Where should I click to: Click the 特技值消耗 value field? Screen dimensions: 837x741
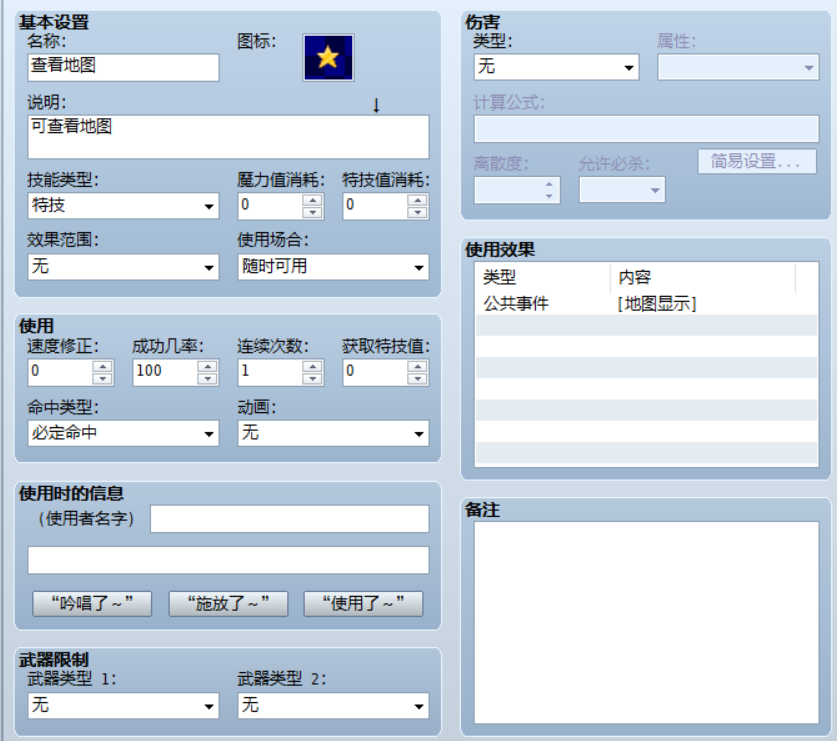376,206
